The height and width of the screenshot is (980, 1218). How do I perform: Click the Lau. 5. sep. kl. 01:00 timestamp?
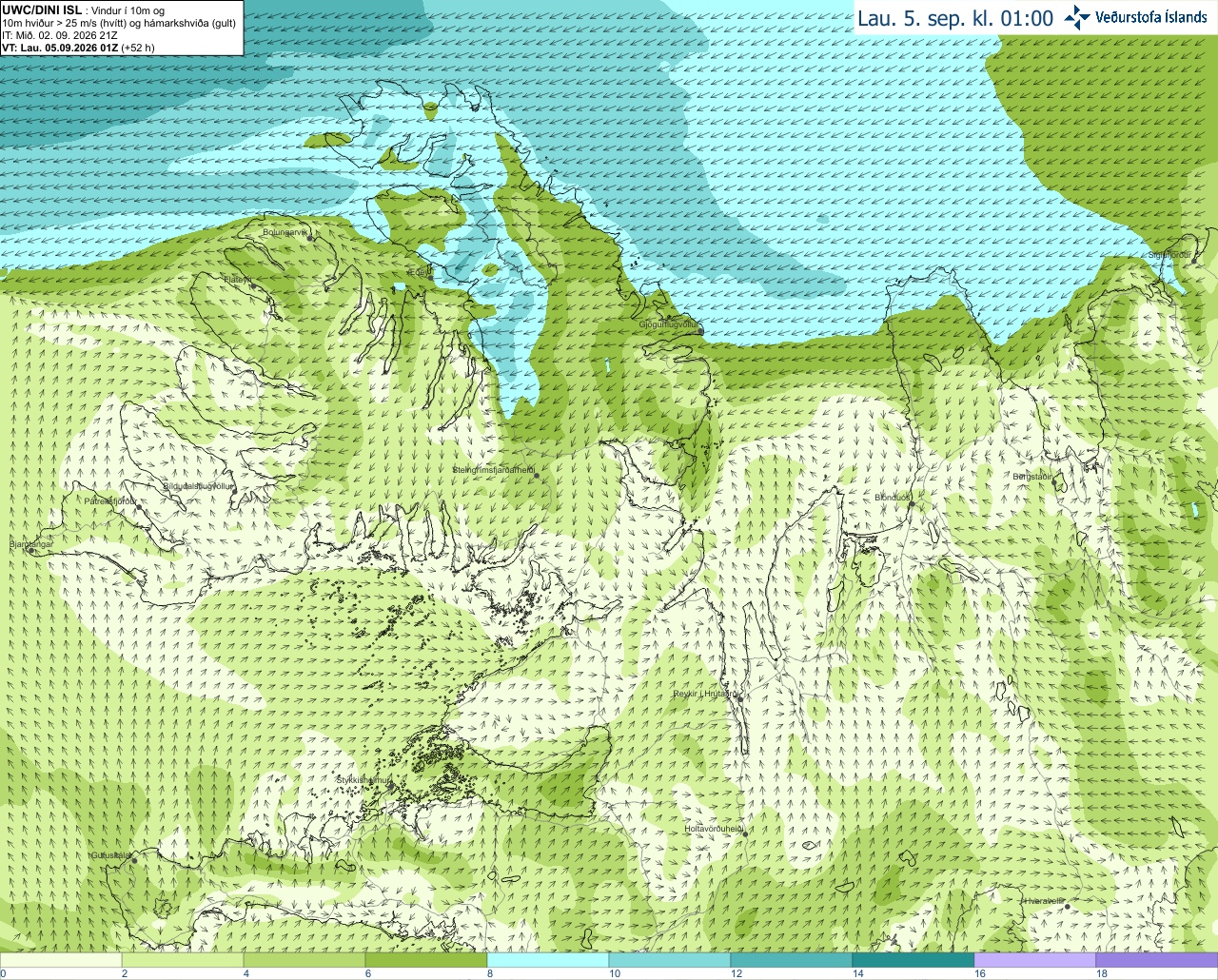pos(954,18)
